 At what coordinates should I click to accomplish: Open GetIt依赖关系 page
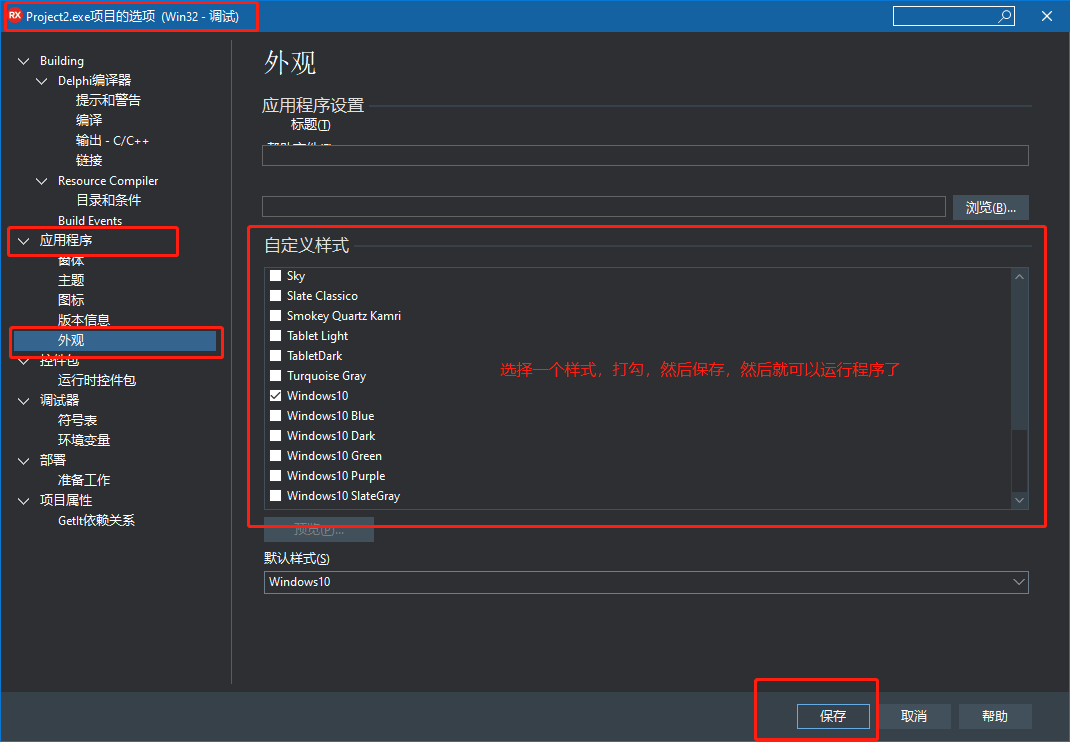[96, 521]
